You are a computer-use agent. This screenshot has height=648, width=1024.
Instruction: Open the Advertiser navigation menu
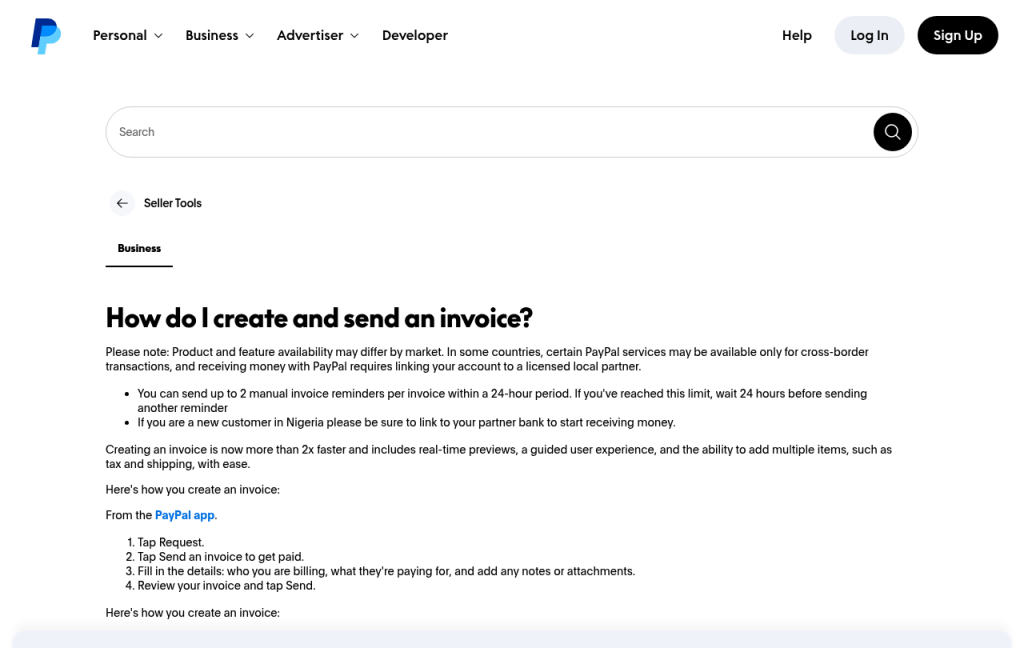pos(317,35)
